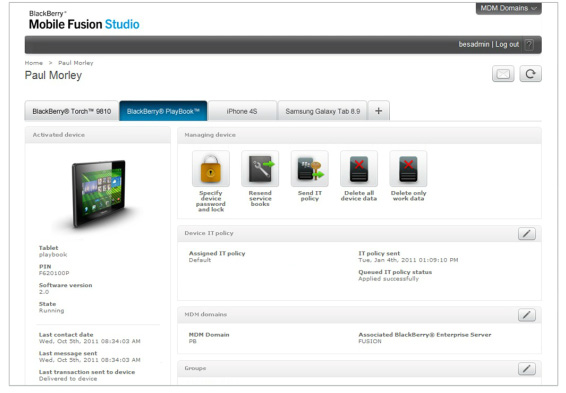Click the help question mark icon
This screenshot has height=393, width=566.
[x=529, y=45]
